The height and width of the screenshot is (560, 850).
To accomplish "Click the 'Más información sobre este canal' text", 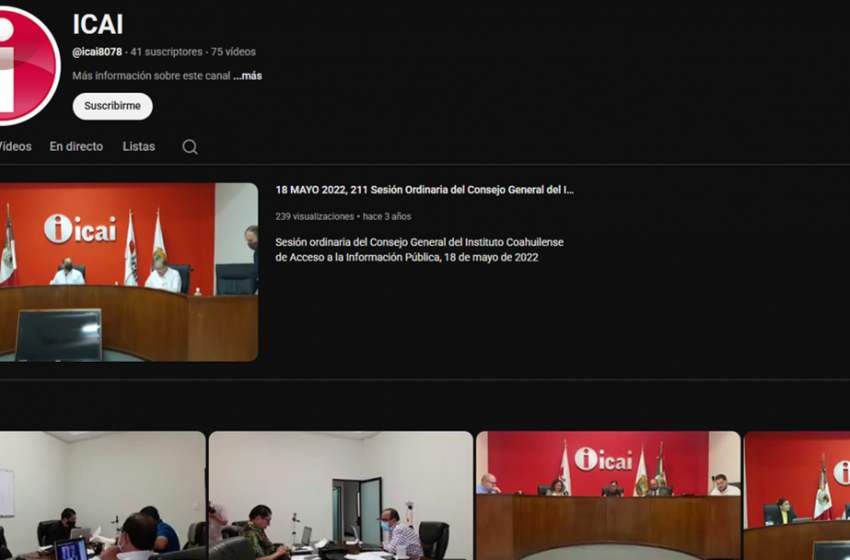I will [x=151, y=76].
